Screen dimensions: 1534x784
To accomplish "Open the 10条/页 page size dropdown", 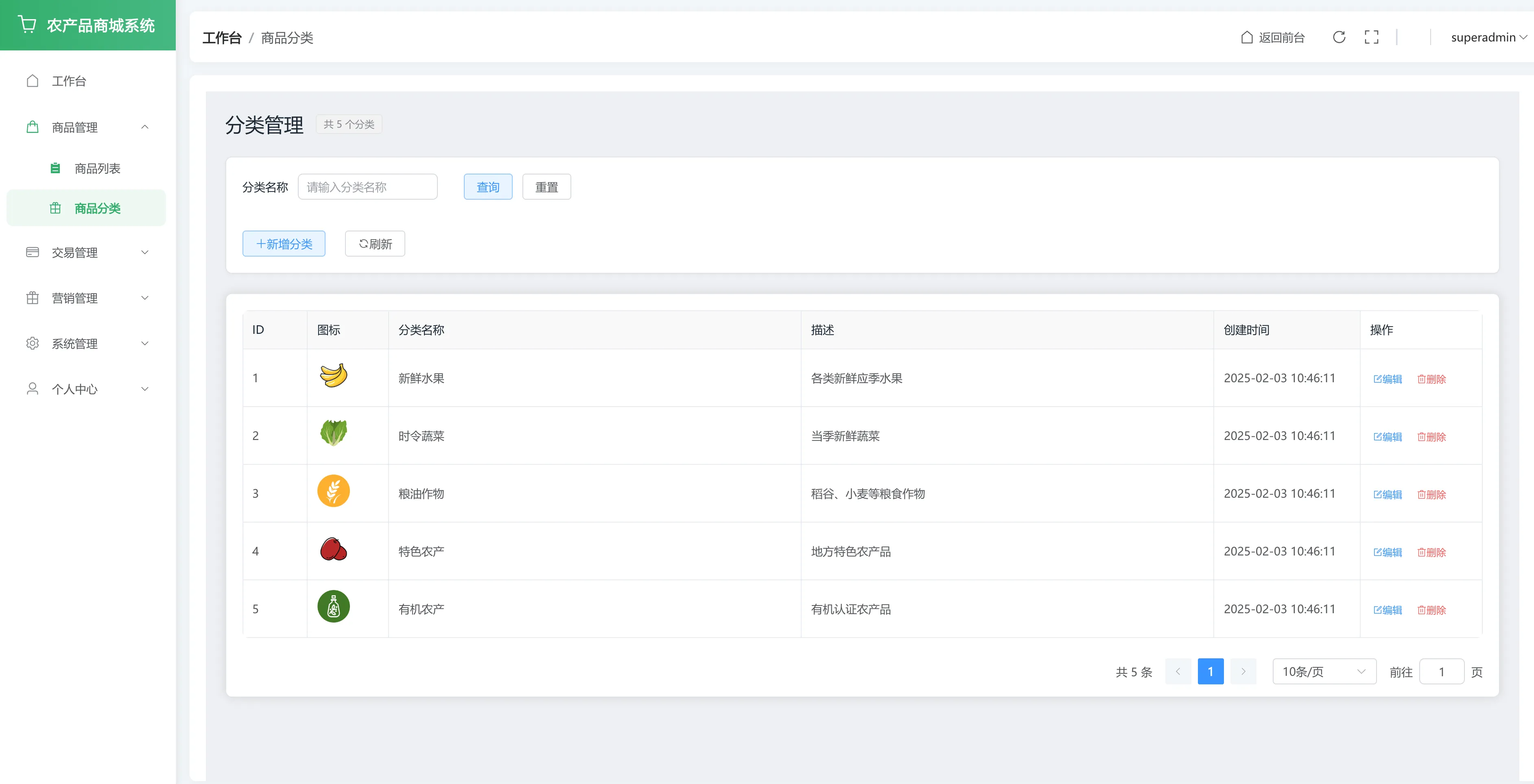I will (x=1323, y=671).
